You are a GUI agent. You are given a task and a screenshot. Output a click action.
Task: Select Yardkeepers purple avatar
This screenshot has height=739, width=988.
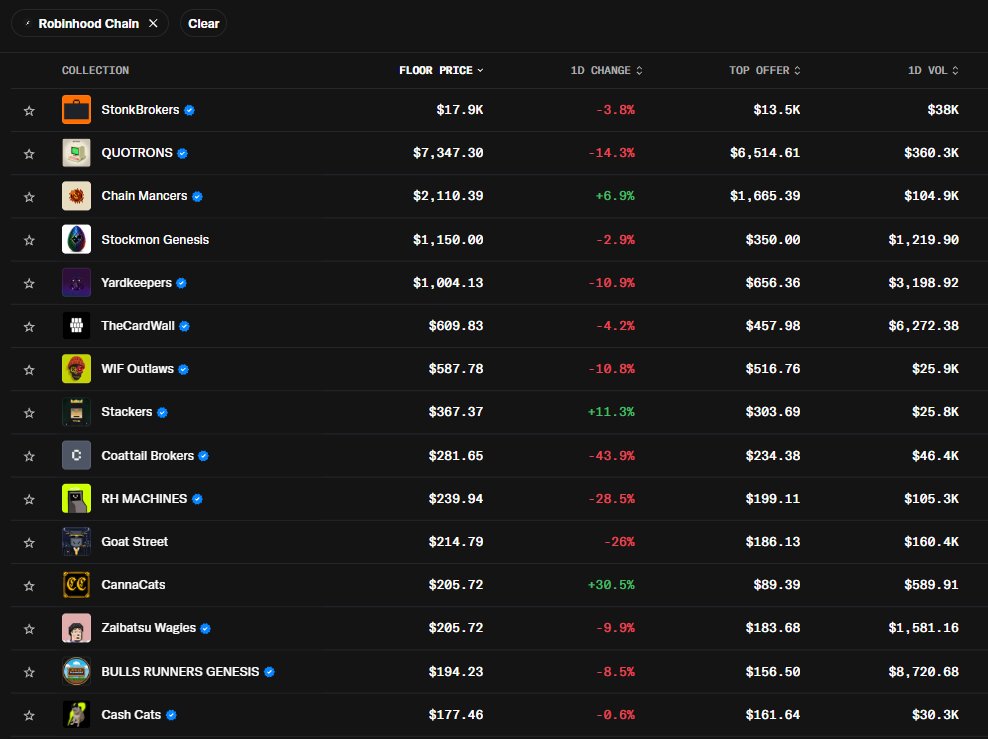coord(76,282)
